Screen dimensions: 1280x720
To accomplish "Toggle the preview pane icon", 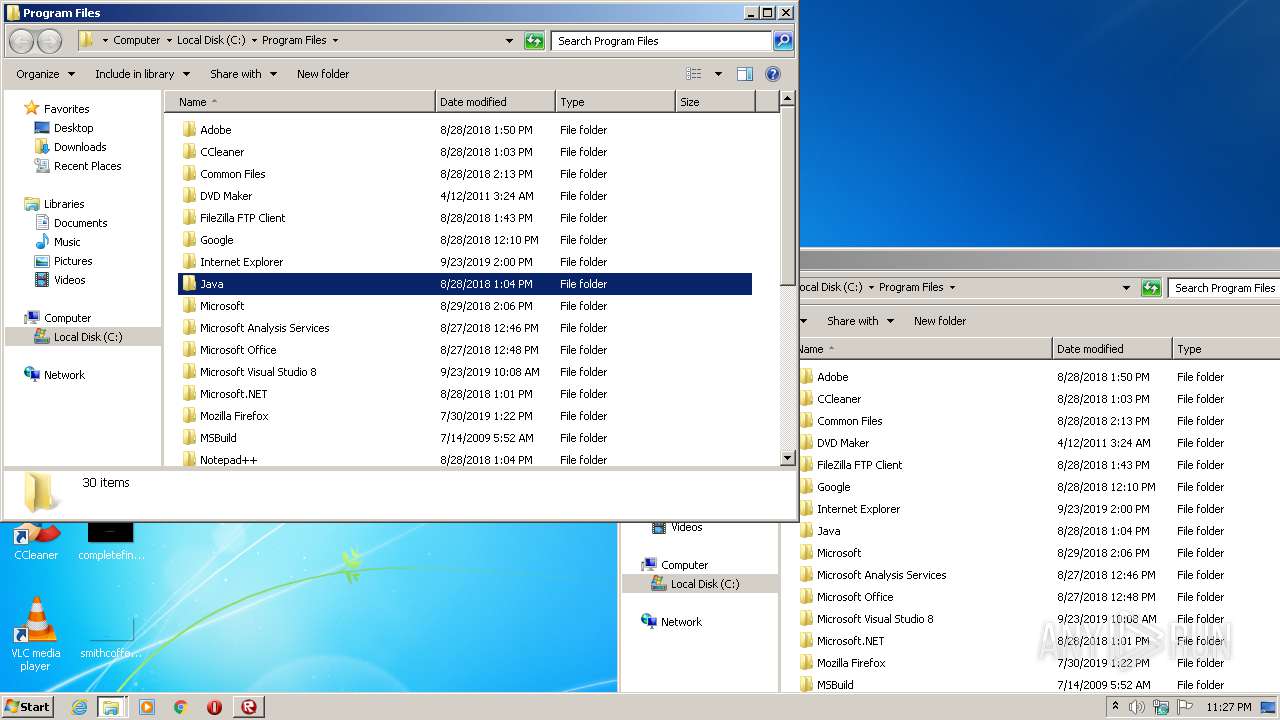I will [745, 74].
